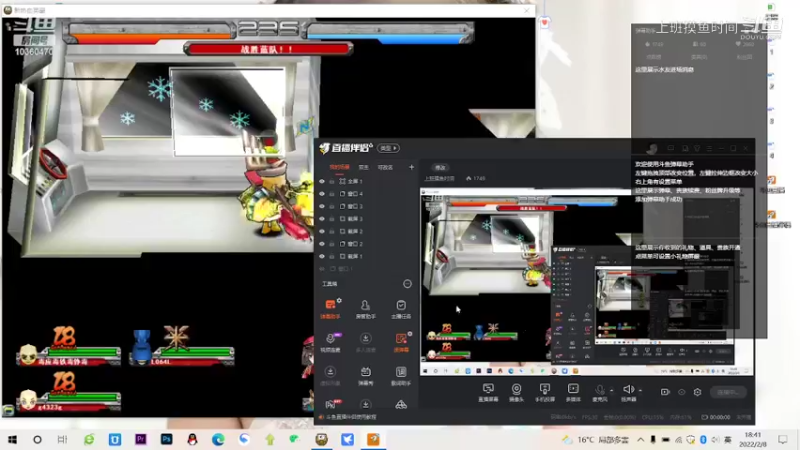Viewport: 800px width, 450px height.
Task: Click the 修改 edit pill above preview
Action: click(x=440, y=167)
